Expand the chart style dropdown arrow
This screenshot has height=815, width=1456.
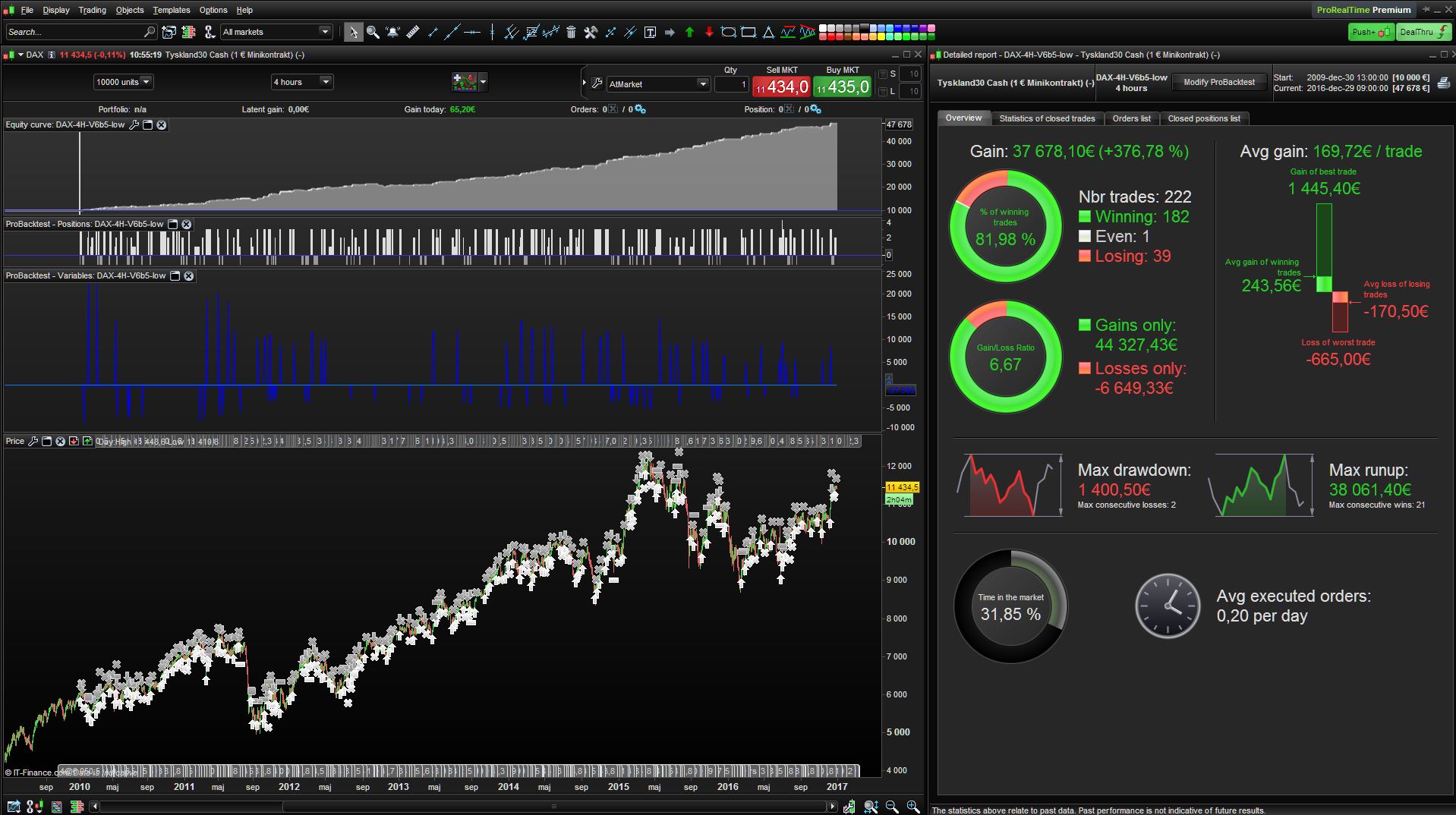click(483, 81)
